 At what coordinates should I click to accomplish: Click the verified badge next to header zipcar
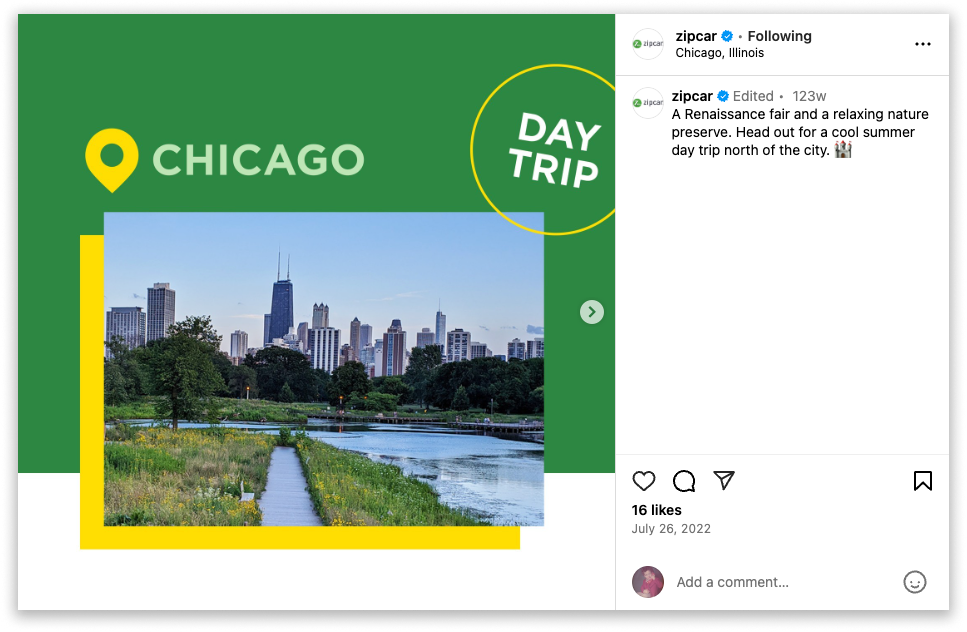727,36
